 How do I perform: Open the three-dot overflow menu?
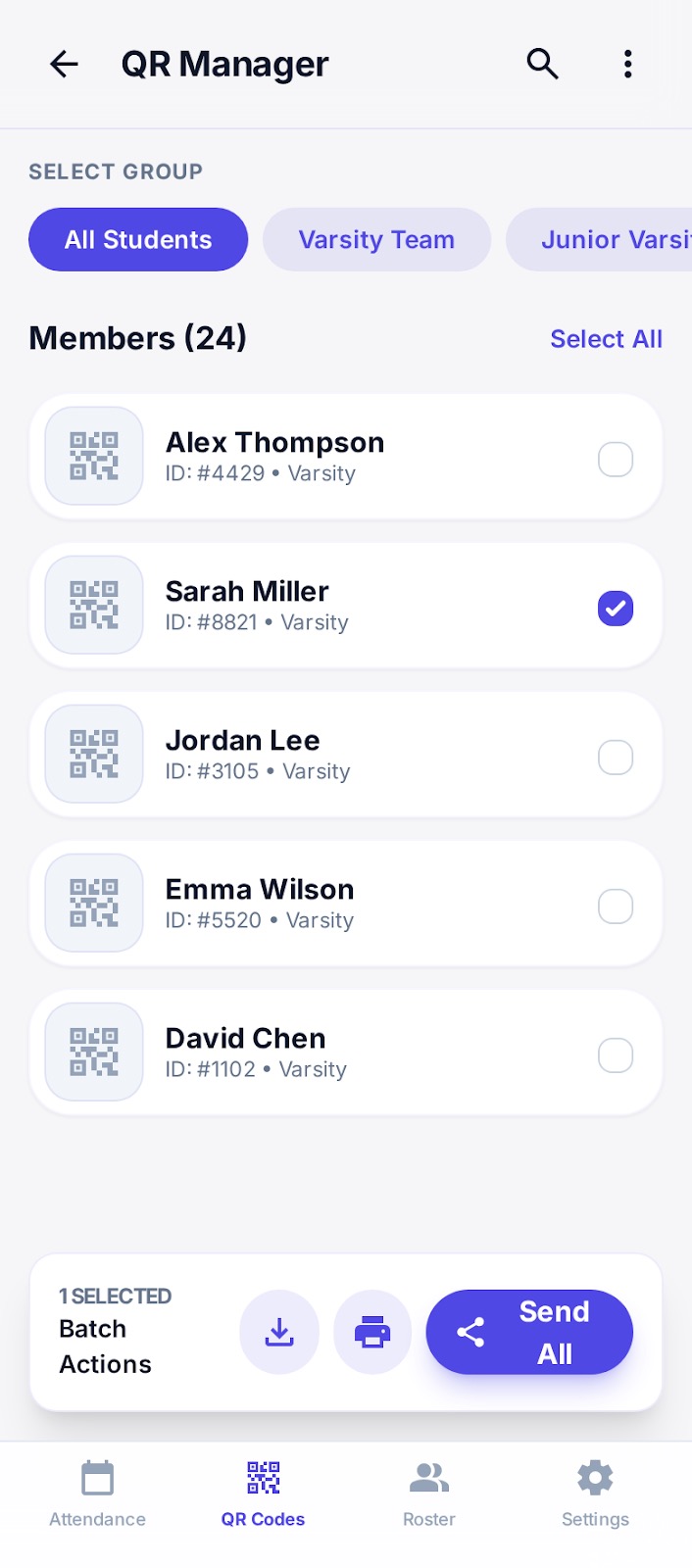(x=627, y=63)
